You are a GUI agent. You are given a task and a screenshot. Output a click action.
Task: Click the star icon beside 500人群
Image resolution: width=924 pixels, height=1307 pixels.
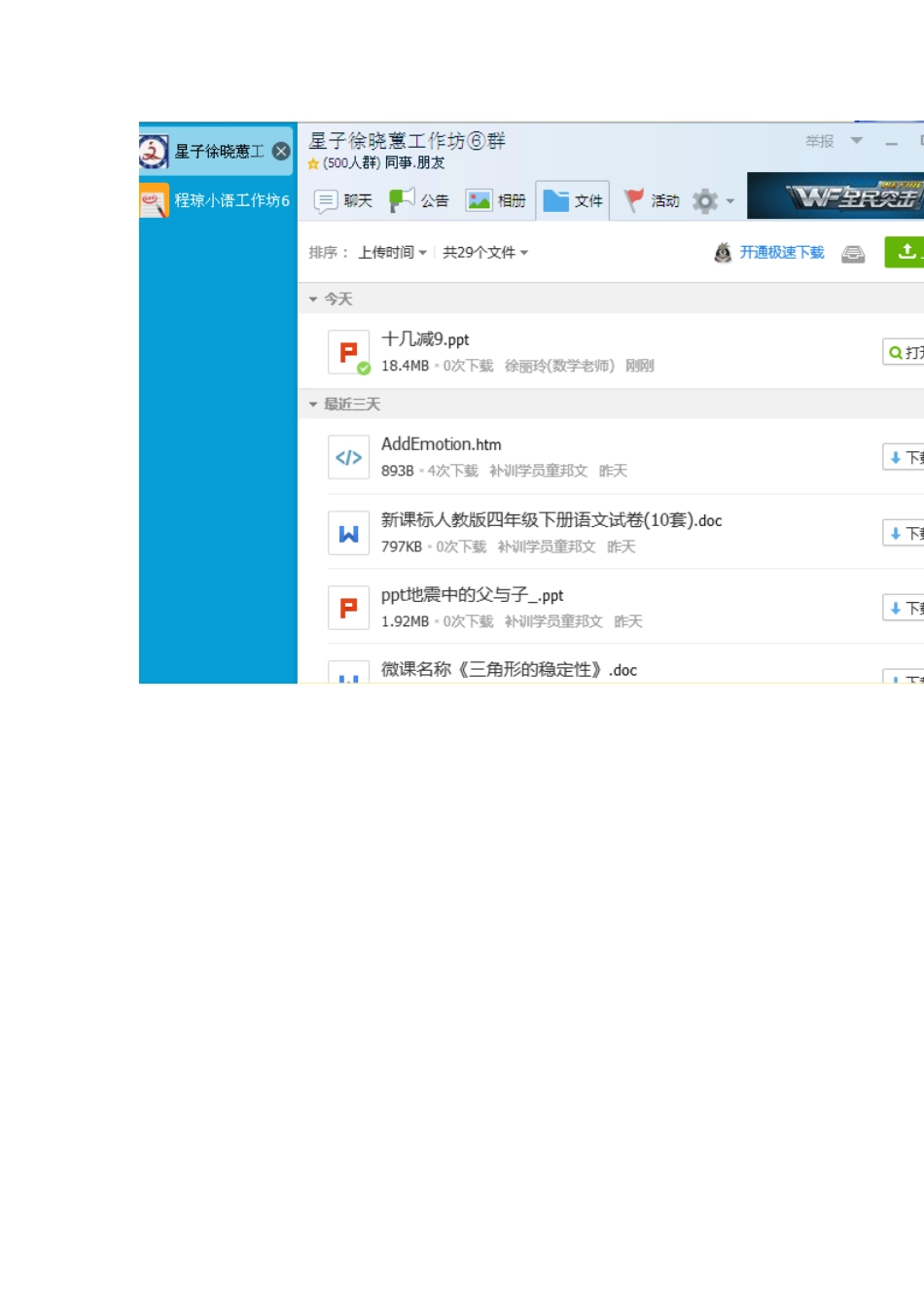313,163
